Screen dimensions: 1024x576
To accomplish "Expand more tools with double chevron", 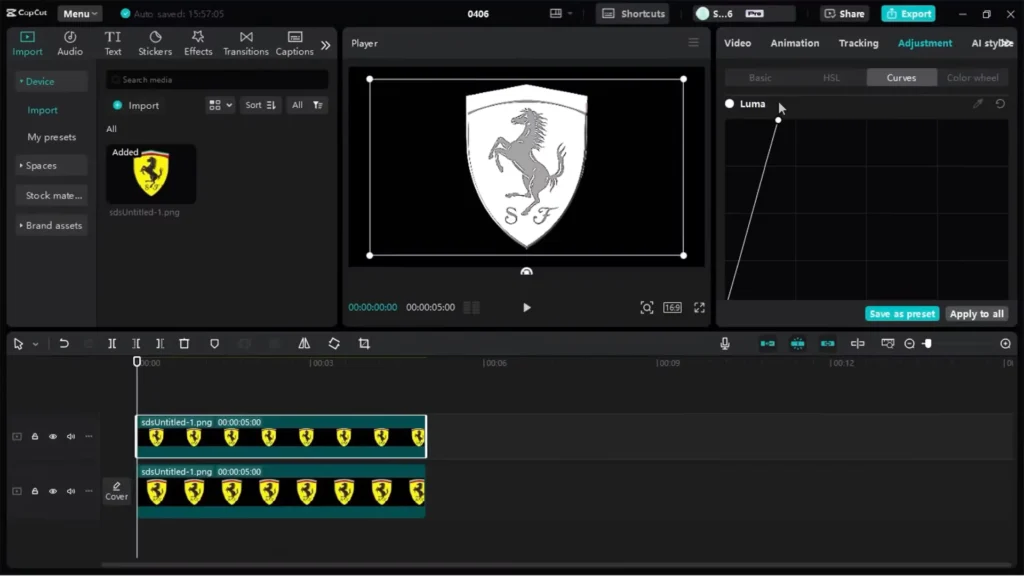I will pos(325,45).
